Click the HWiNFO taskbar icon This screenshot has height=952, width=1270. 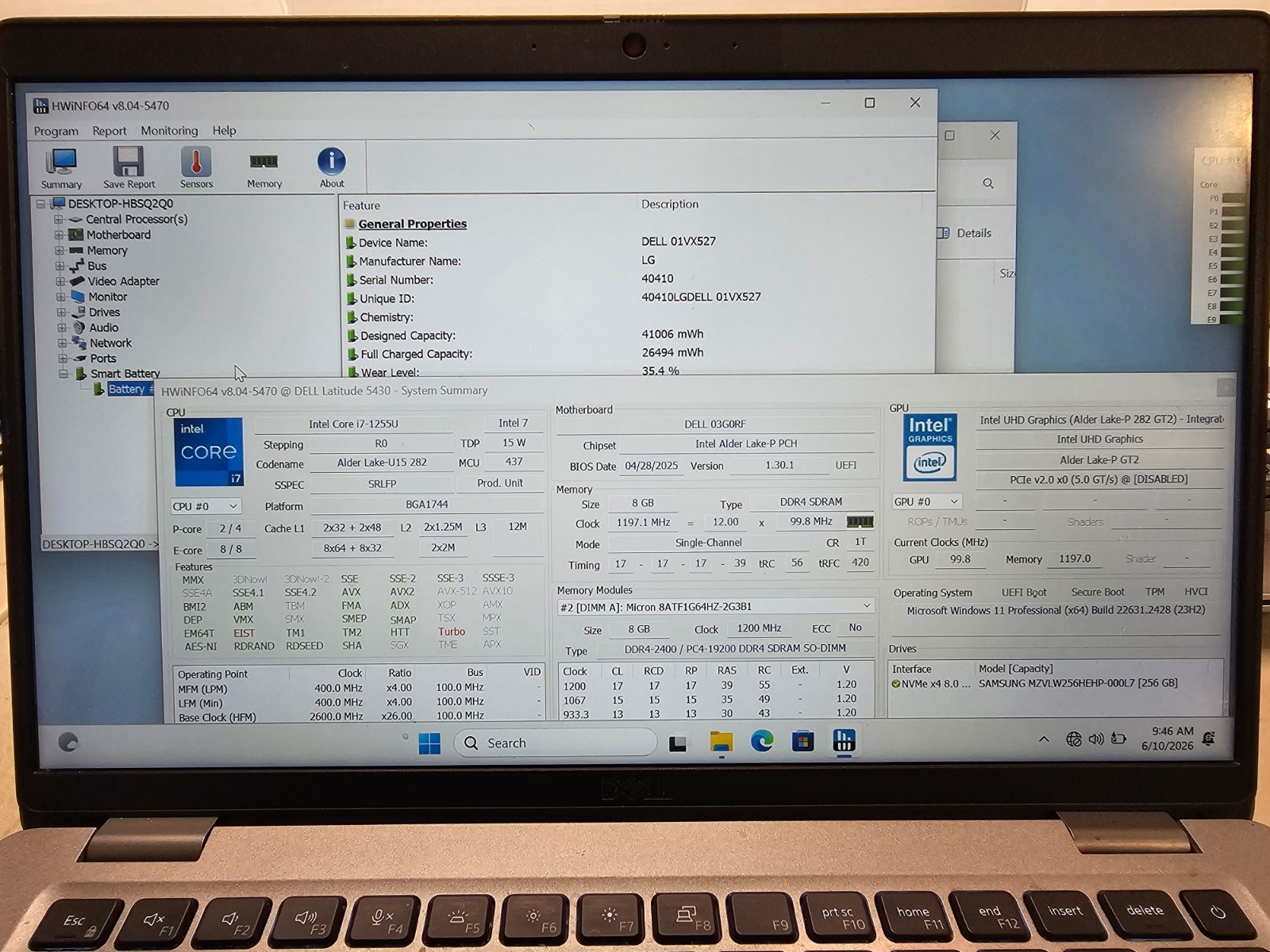tap(844, 740)
